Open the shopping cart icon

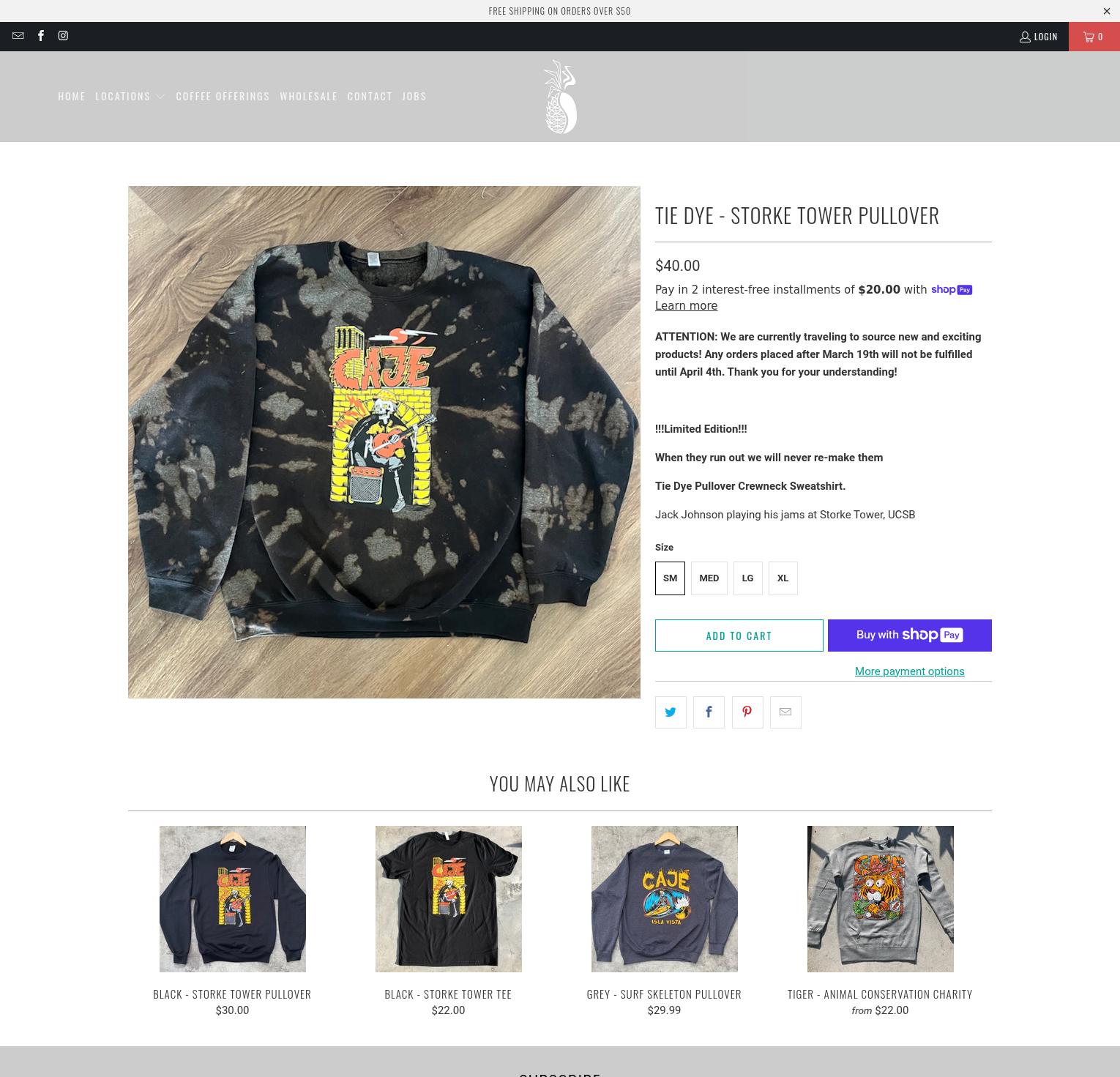[1094, 37]
